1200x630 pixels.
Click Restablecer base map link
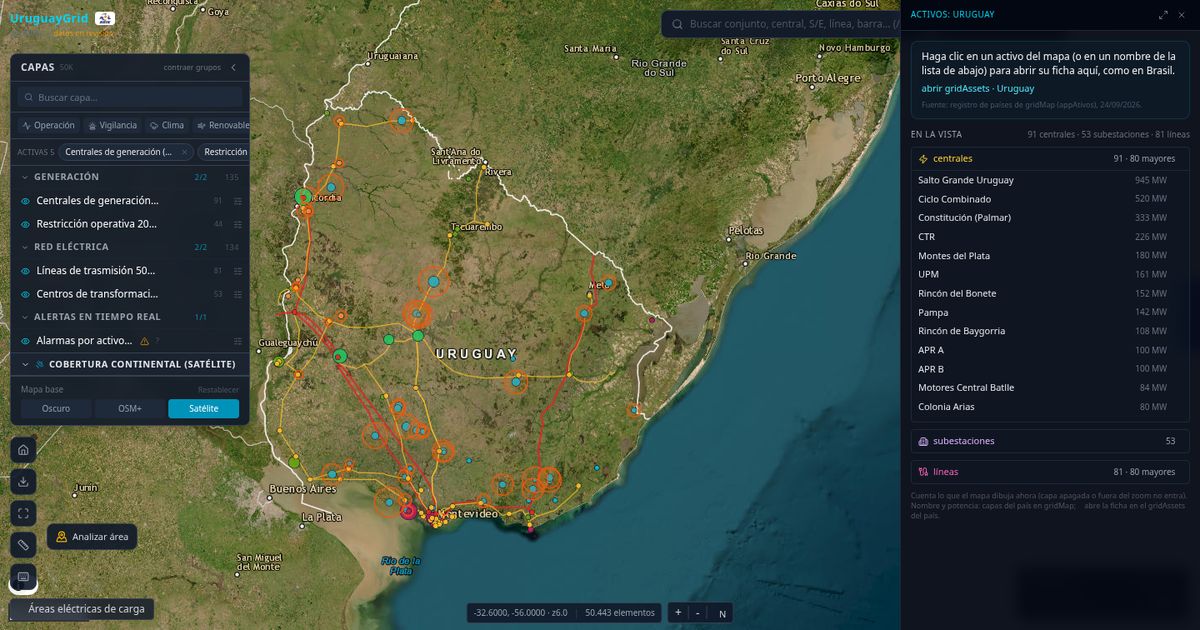pos(218,389)
